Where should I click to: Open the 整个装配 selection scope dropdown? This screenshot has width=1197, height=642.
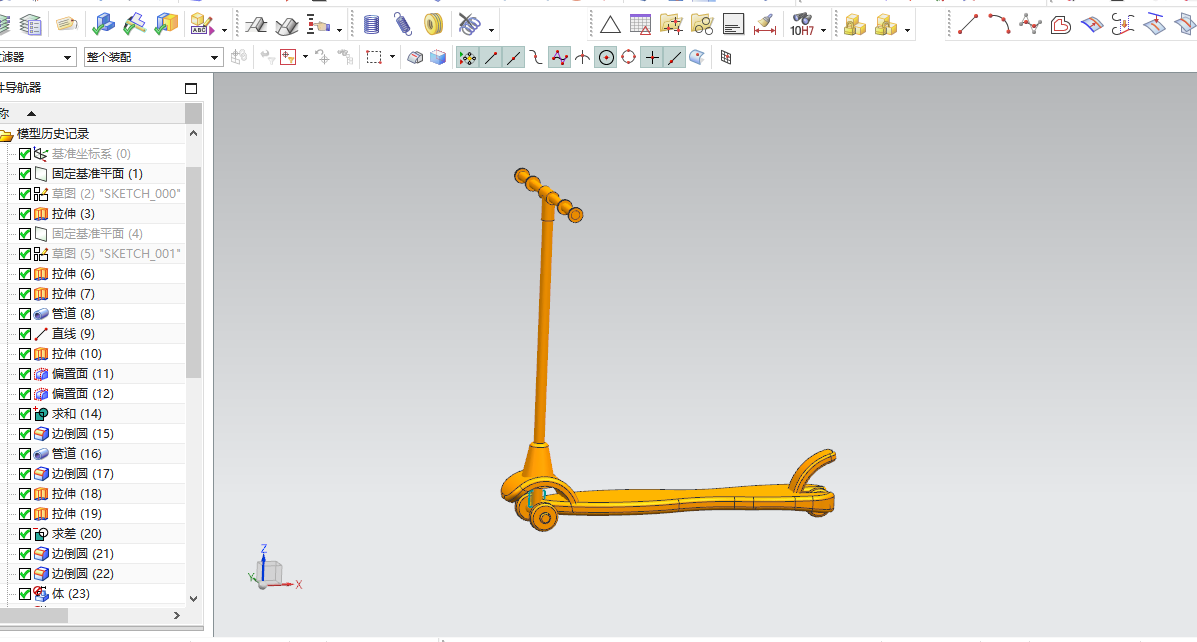pyautogui.click(x=214, y=57)
